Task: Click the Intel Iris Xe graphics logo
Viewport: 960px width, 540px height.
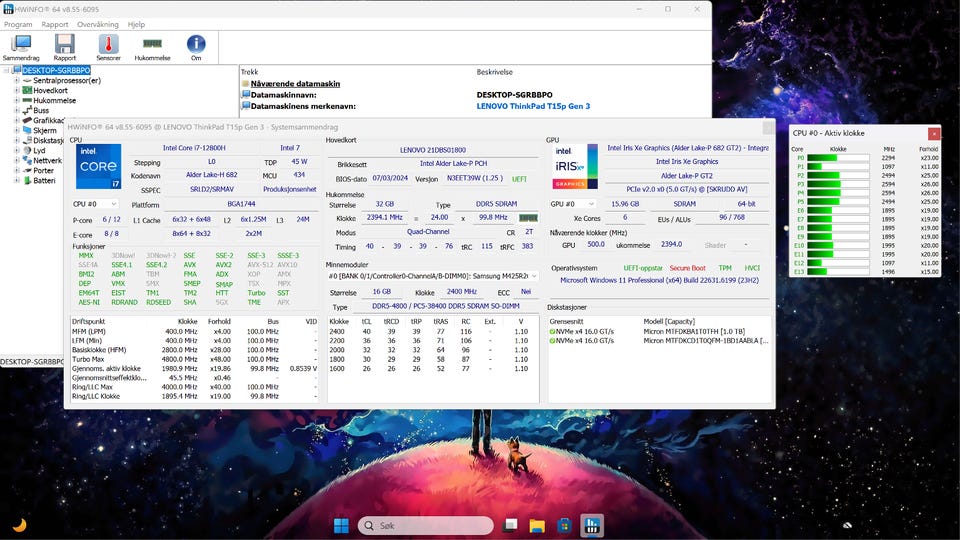Action: (x=575, y=167)
